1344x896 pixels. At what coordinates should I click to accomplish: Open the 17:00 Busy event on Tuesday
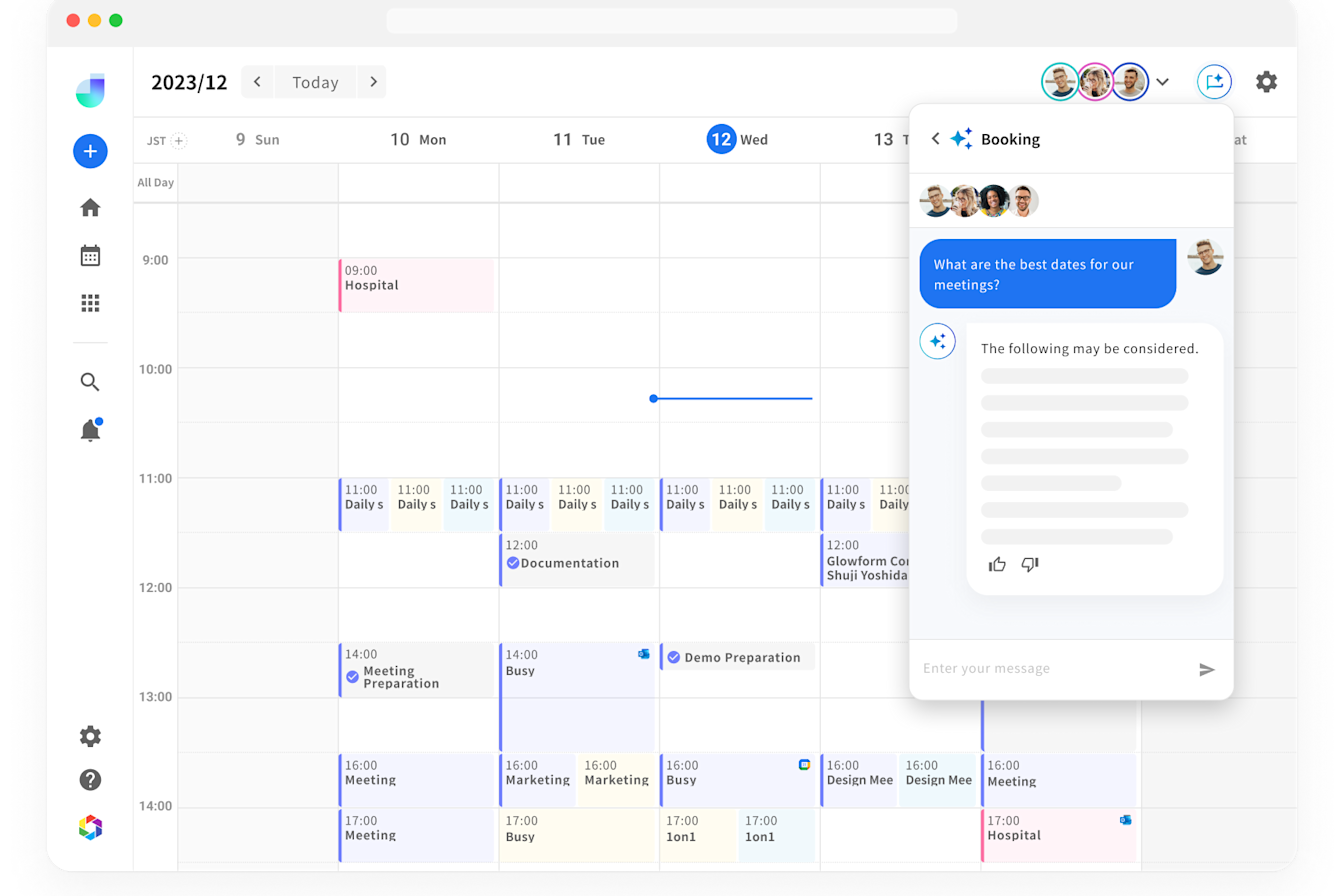pyautogui.click(x=577, y=835)
